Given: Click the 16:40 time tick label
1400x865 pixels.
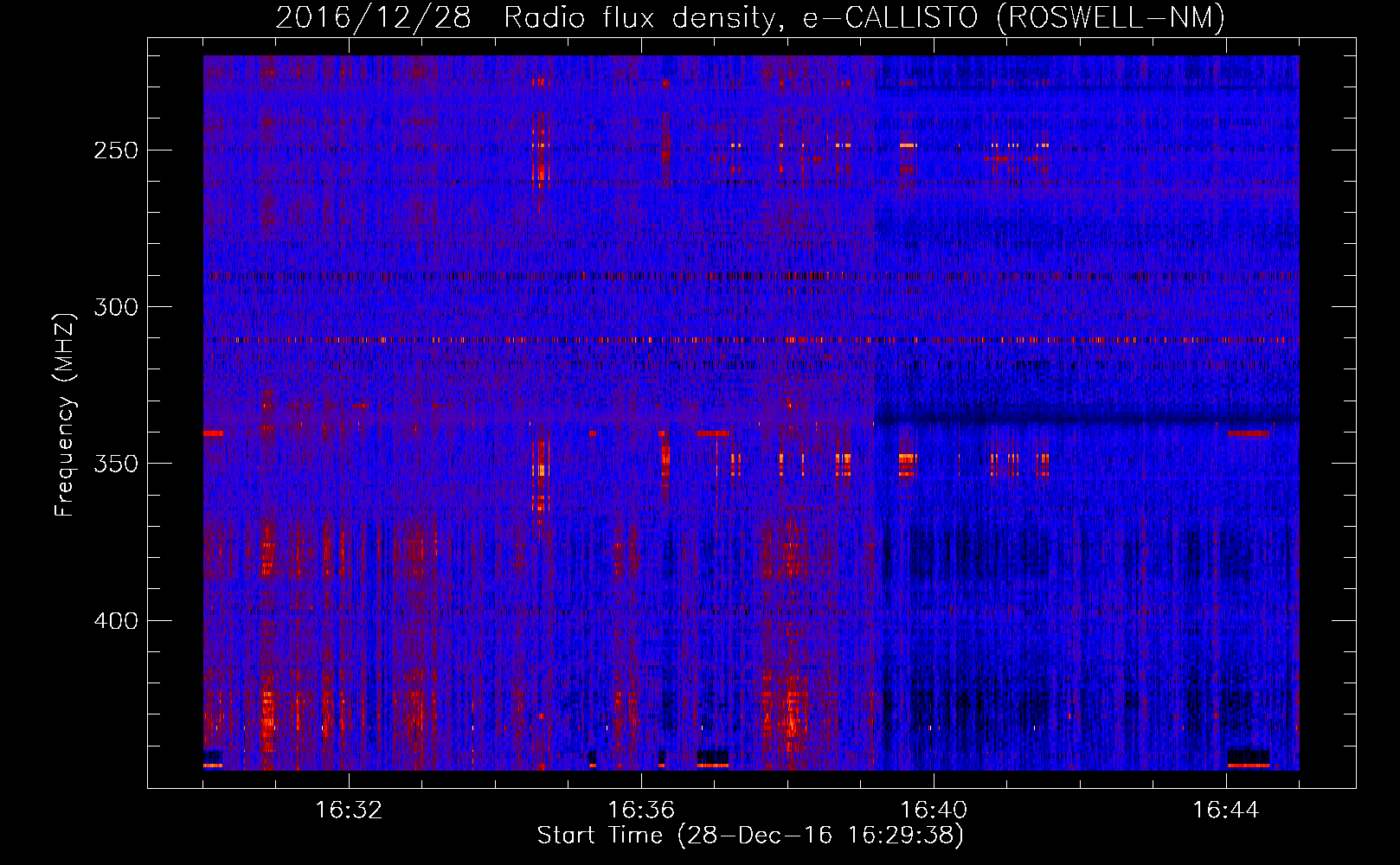Looking at the screenshot, I should click(x=934, y=811).
